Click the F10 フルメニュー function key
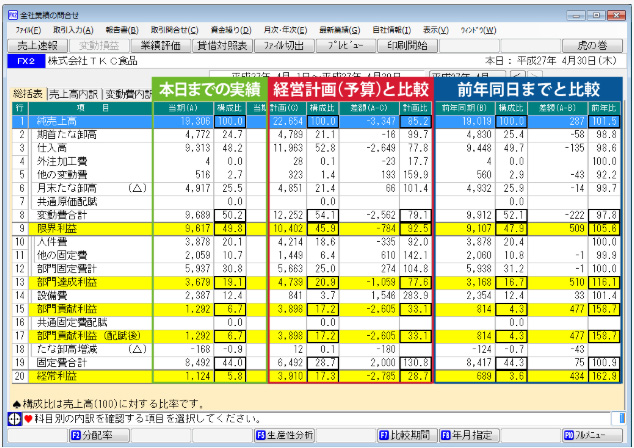Screen dimensions: 634x448 593,435
